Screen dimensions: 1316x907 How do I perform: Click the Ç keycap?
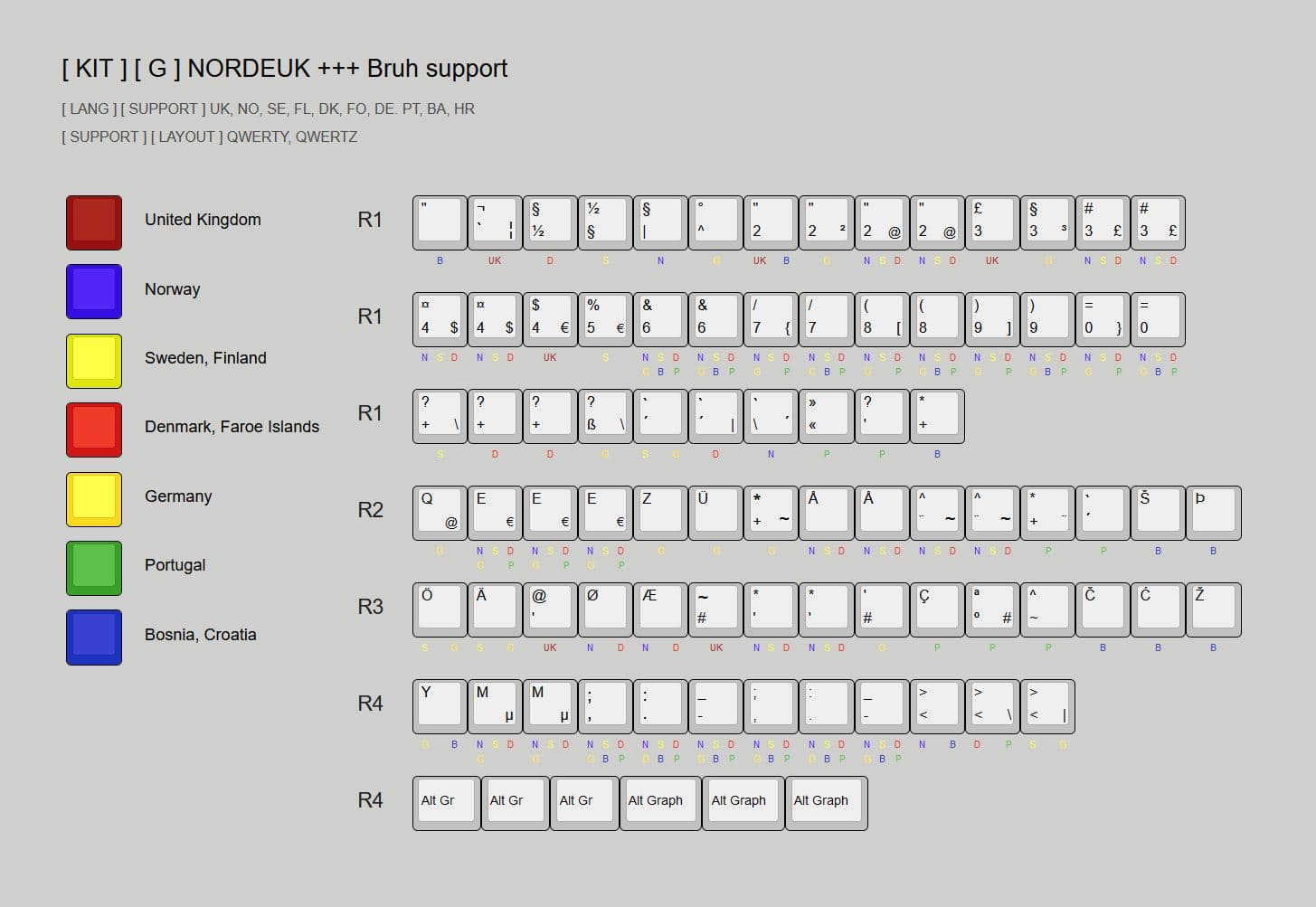(936, 608)
